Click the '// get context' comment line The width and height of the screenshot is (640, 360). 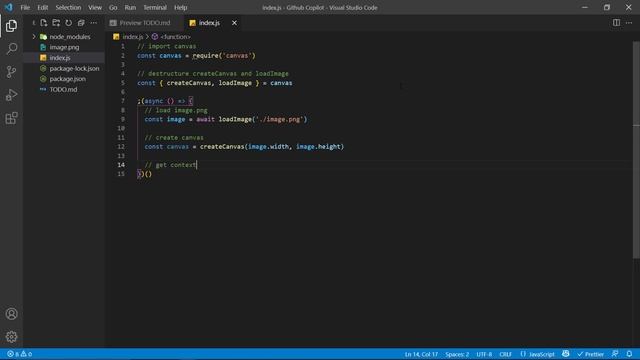(171, 165)
